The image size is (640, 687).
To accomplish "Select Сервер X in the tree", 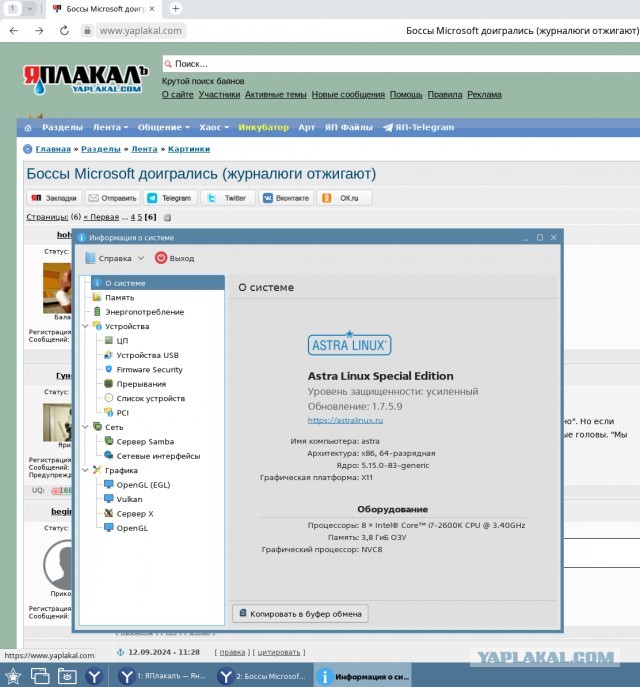I will point(135,514).
